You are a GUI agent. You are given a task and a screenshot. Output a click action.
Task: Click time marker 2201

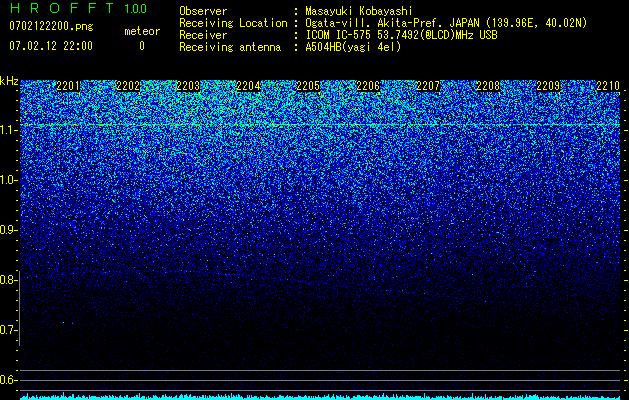68,86
